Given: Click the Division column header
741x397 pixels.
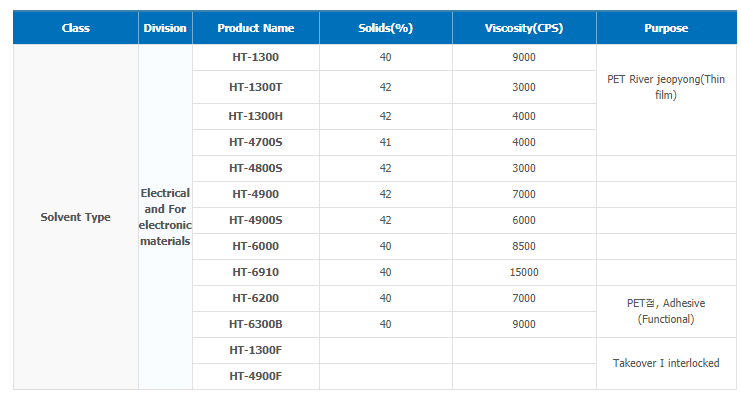Looking at the screenshot, I should point(165,28).
